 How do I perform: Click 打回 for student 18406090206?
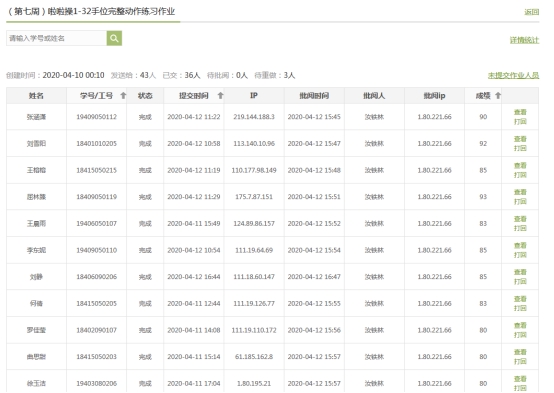[520, 281]
